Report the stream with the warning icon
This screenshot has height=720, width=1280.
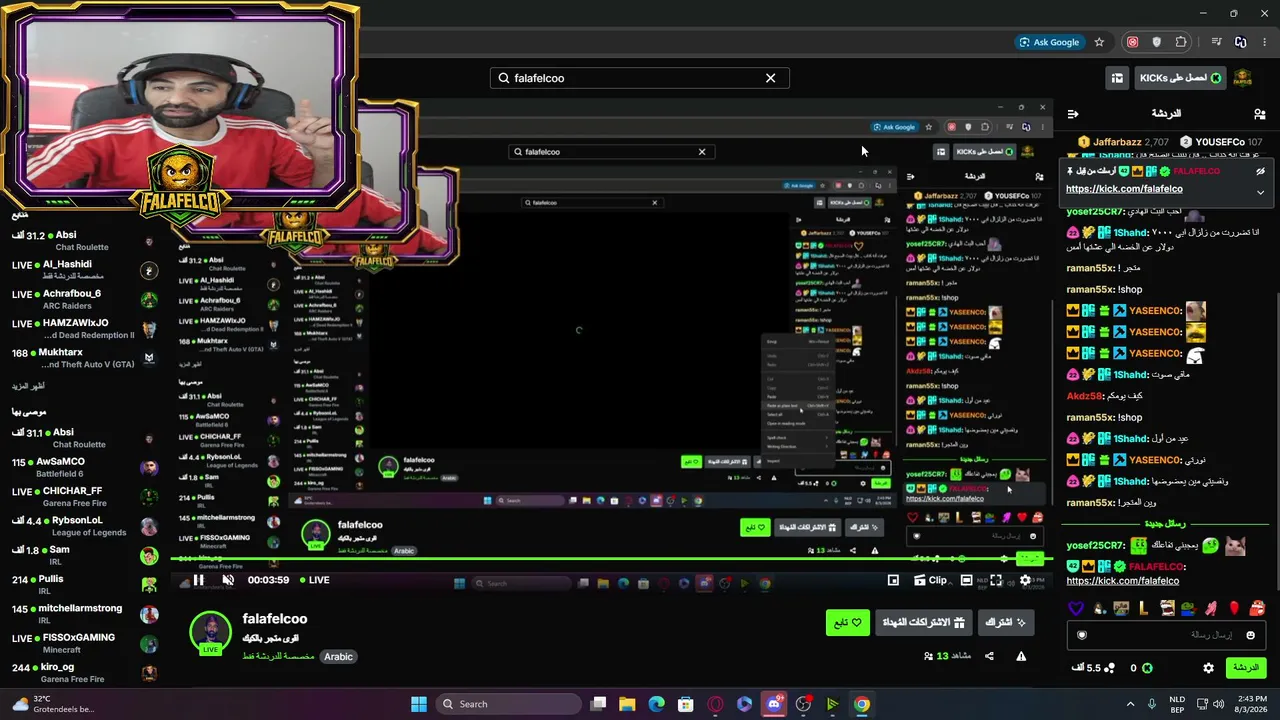point(1021,656)
